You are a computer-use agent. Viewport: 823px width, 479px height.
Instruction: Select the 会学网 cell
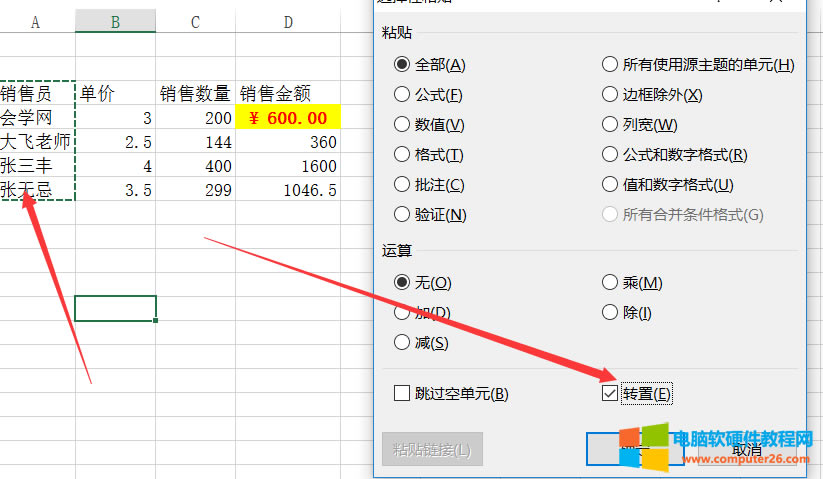[x=37, y=117]
